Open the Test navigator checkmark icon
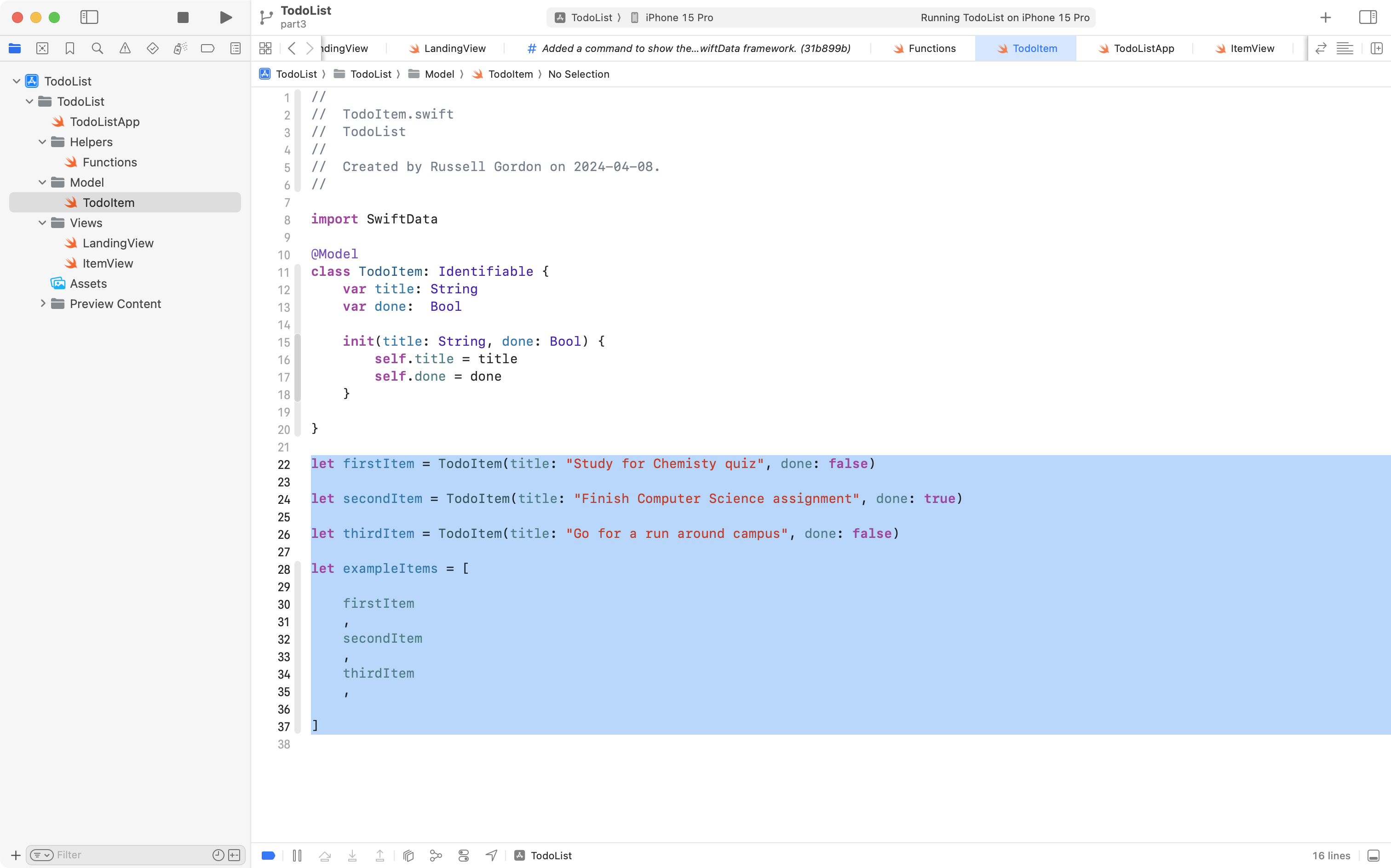The height and width of the screenshot is (868, 1391). point(153,48)
